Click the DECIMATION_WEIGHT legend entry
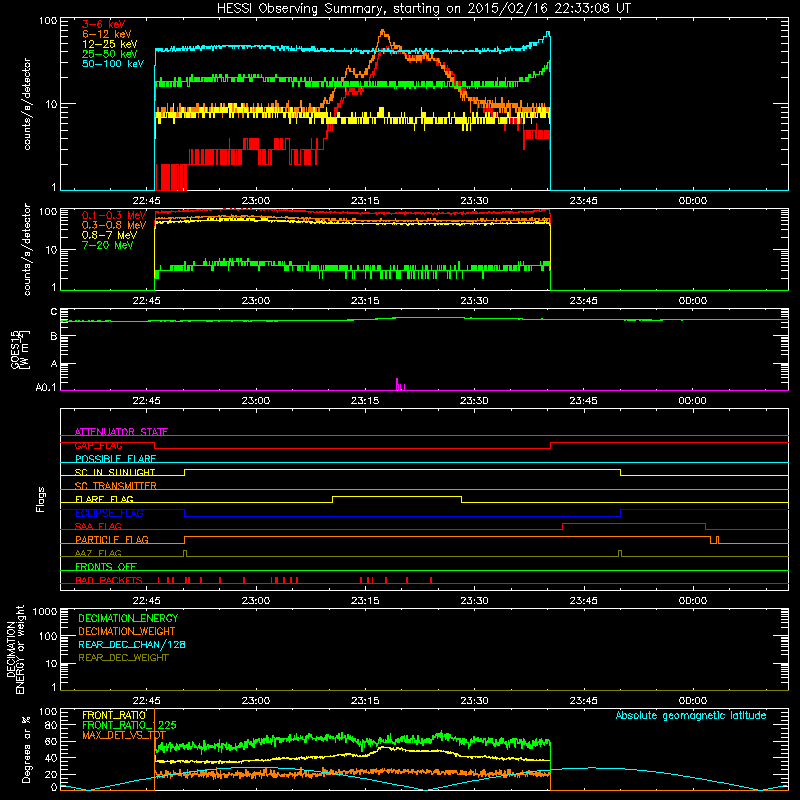 click(x=127, y=631)
